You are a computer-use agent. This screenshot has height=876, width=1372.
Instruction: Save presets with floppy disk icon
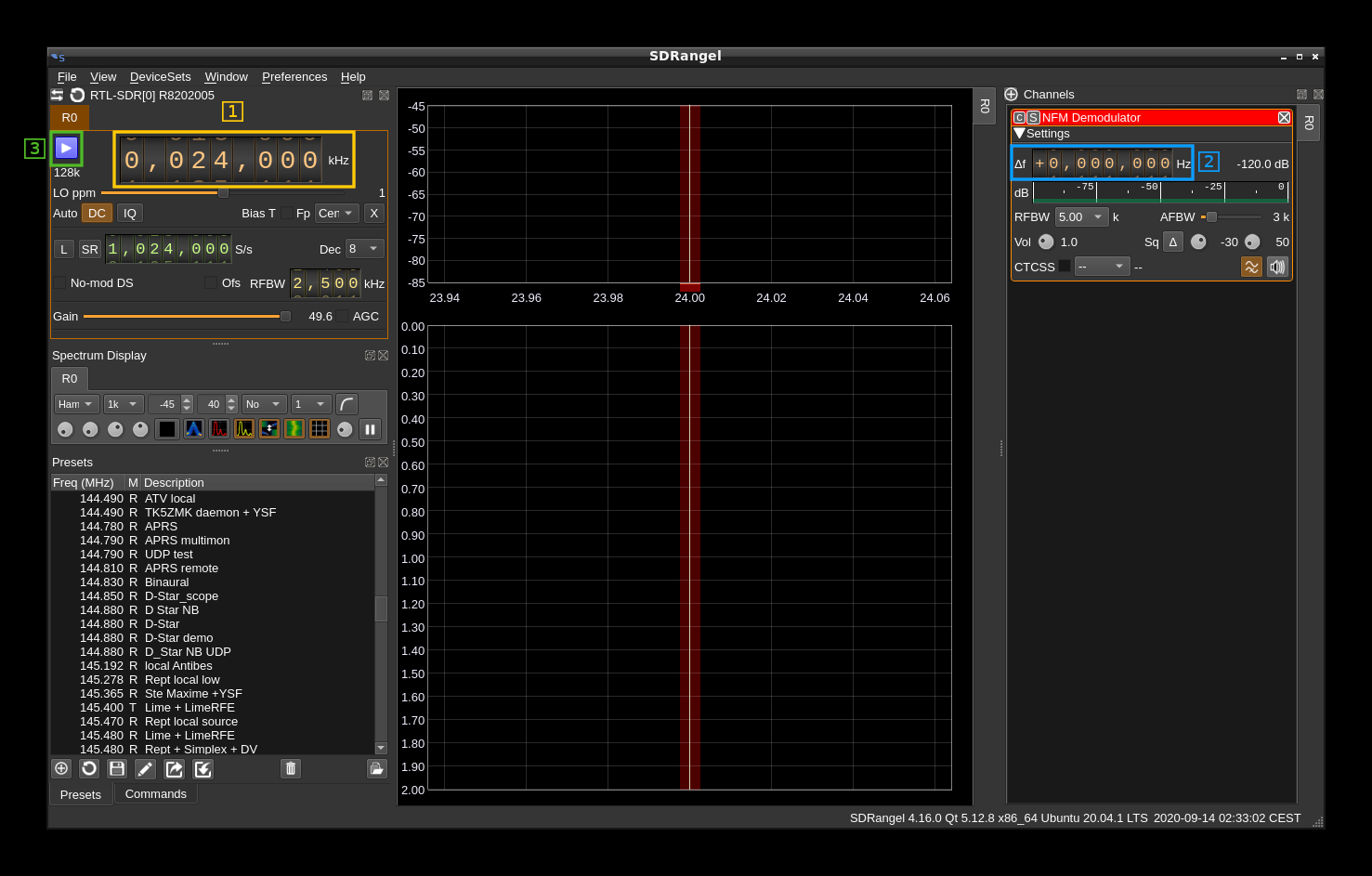pyautogui.click(x=117, y=768)
